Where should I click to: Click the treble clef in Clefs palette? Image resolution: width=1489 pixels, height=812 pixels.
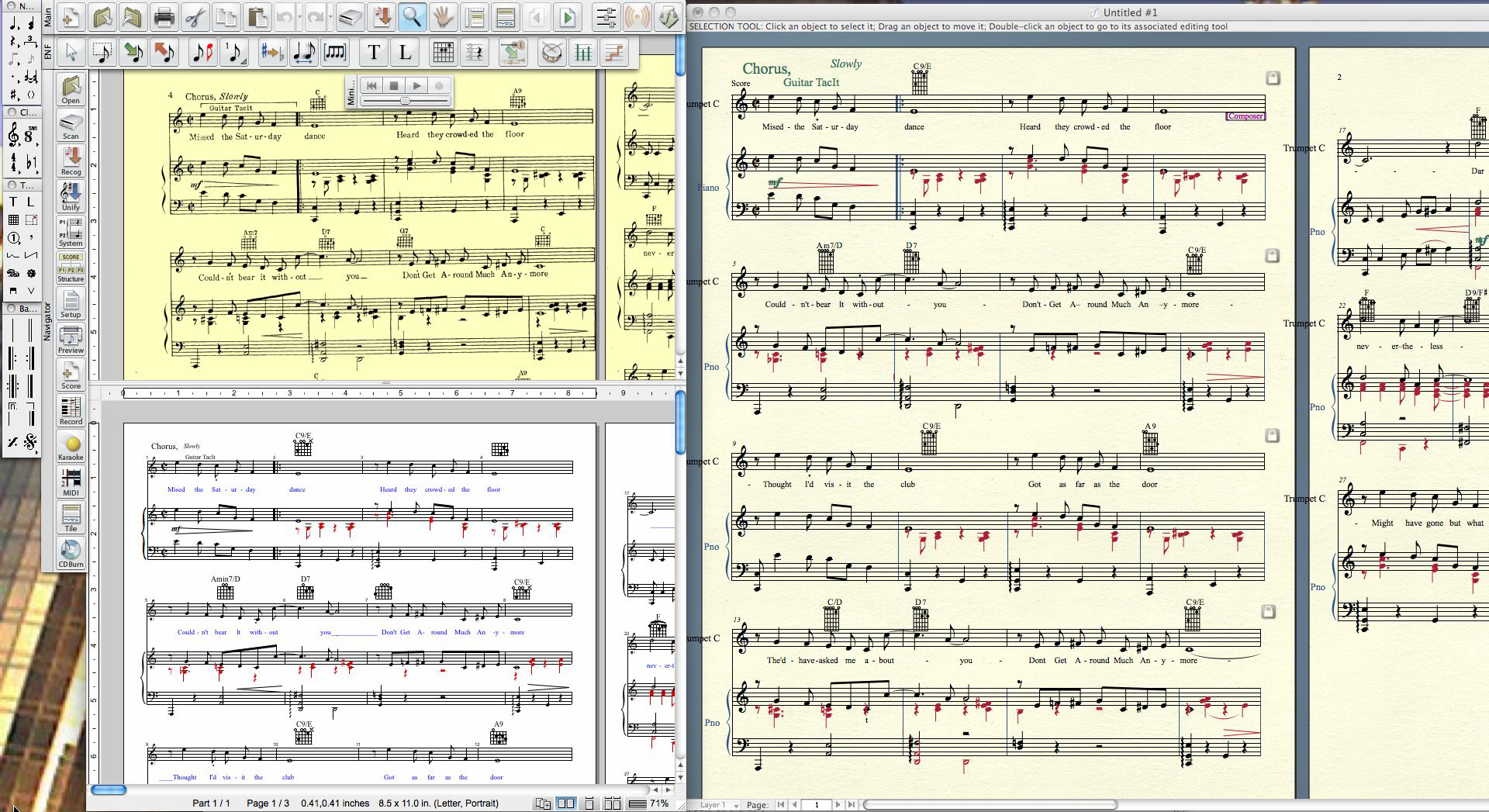click(x=13, y=135)
